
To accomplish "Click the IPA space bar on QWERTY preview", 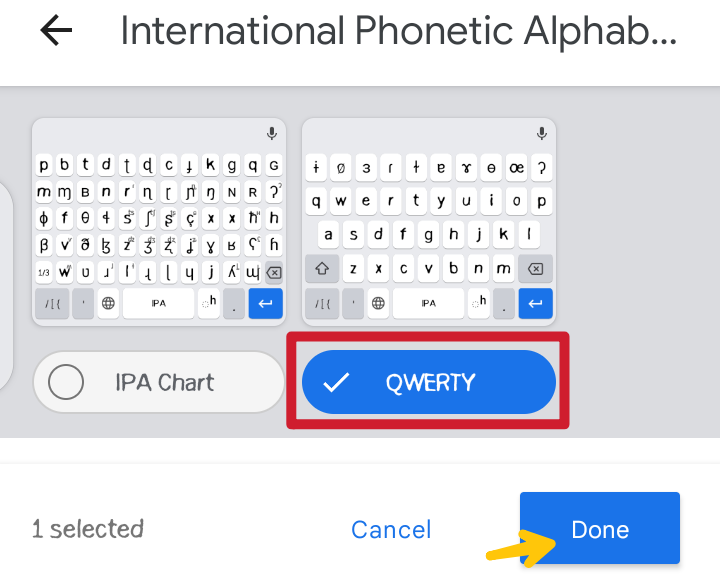I will pos(429,303).
